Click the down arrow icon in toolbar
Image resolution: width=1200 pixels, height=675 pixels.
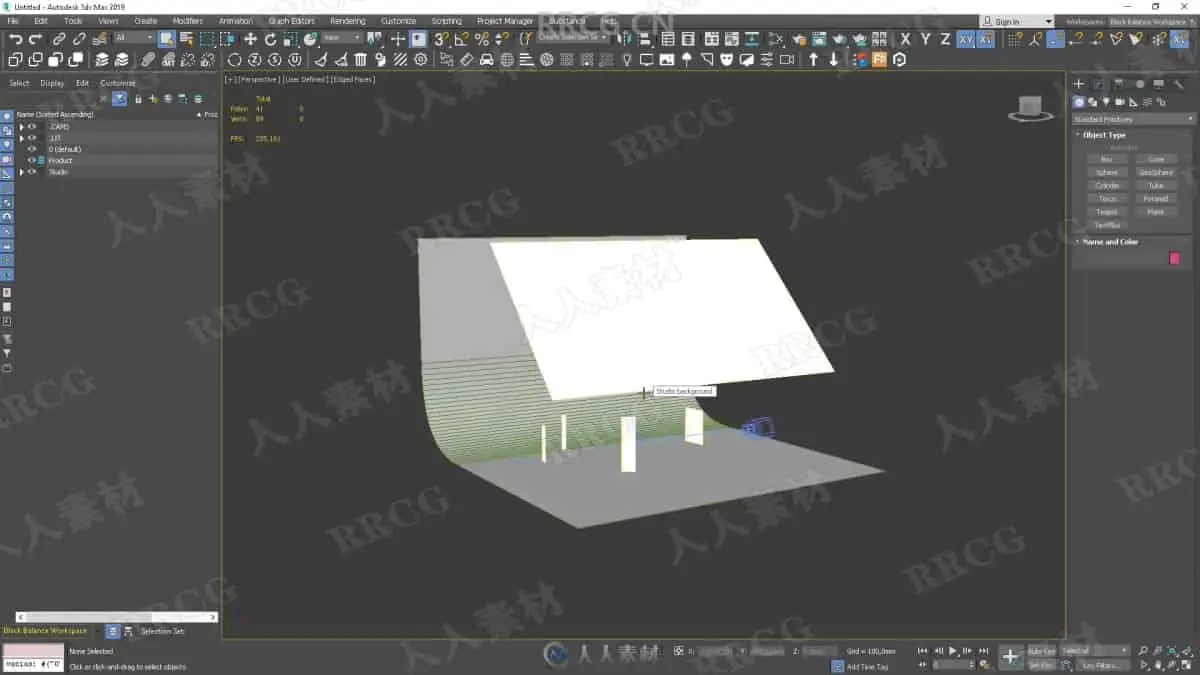pos(834,60)
